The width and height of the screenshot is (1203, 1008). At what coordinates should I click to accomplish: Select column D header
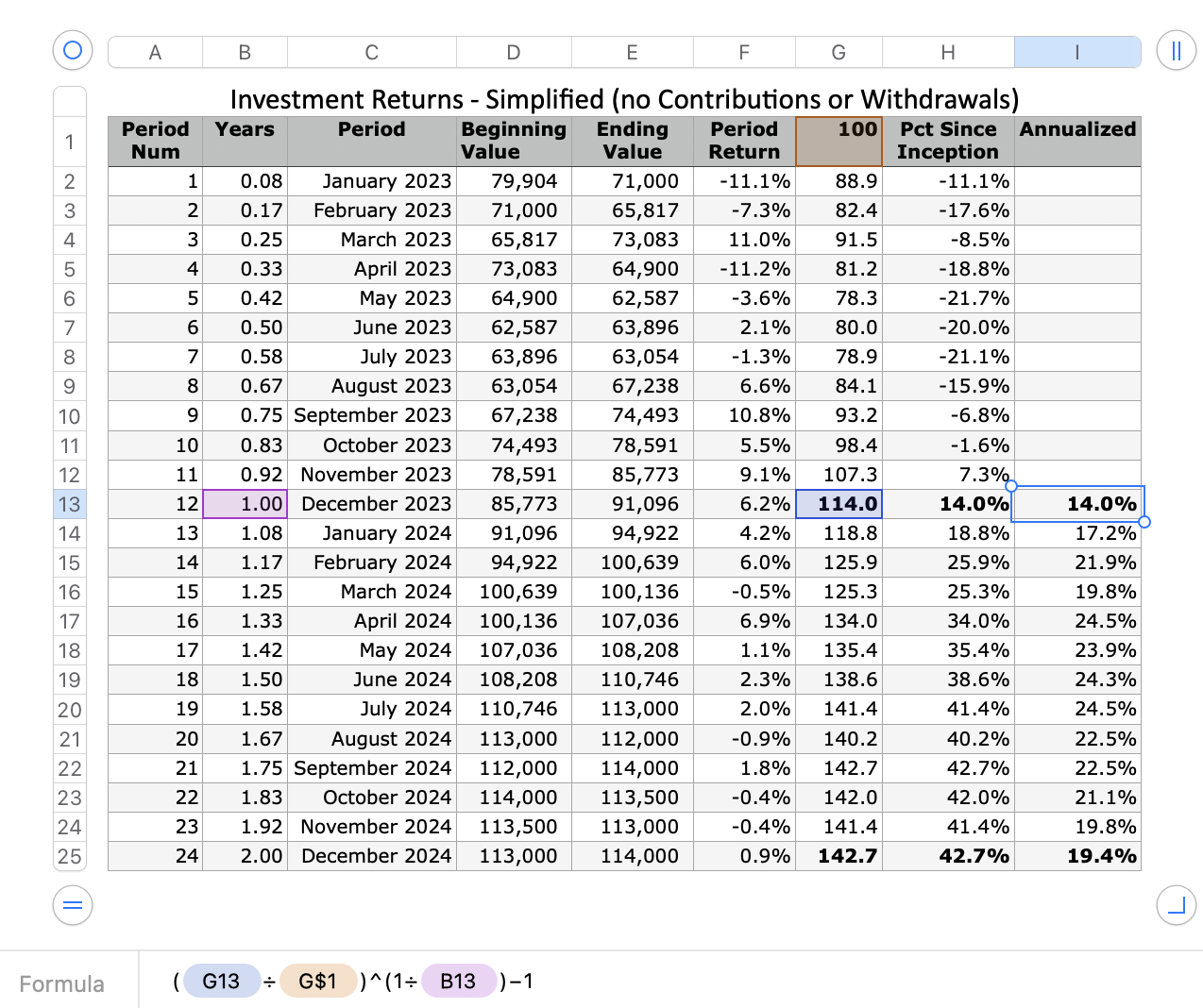point(514,53)
